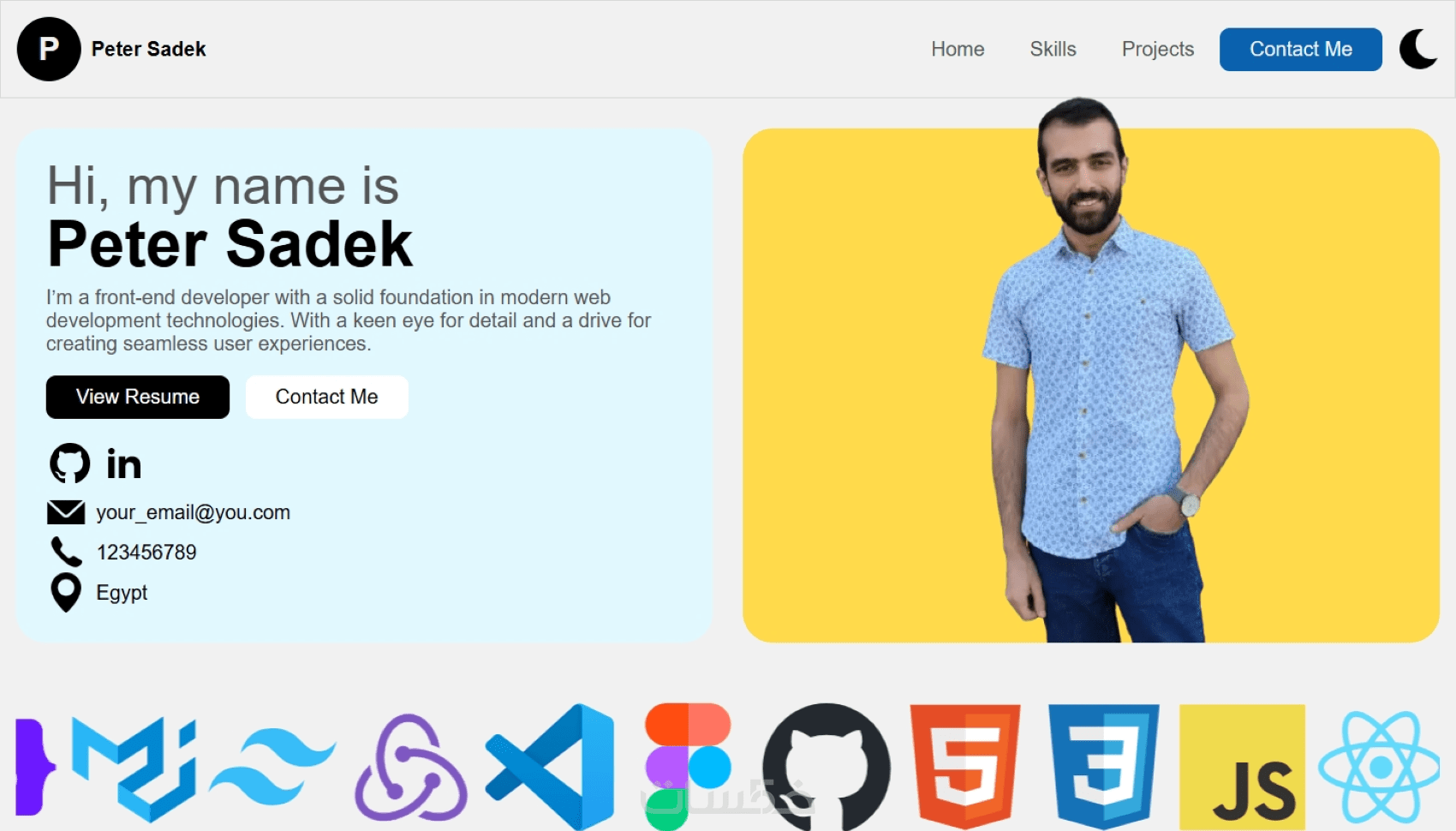1456x831 pixels.
Task: Click the email envelope icon
Action: [x=66, y=512]
